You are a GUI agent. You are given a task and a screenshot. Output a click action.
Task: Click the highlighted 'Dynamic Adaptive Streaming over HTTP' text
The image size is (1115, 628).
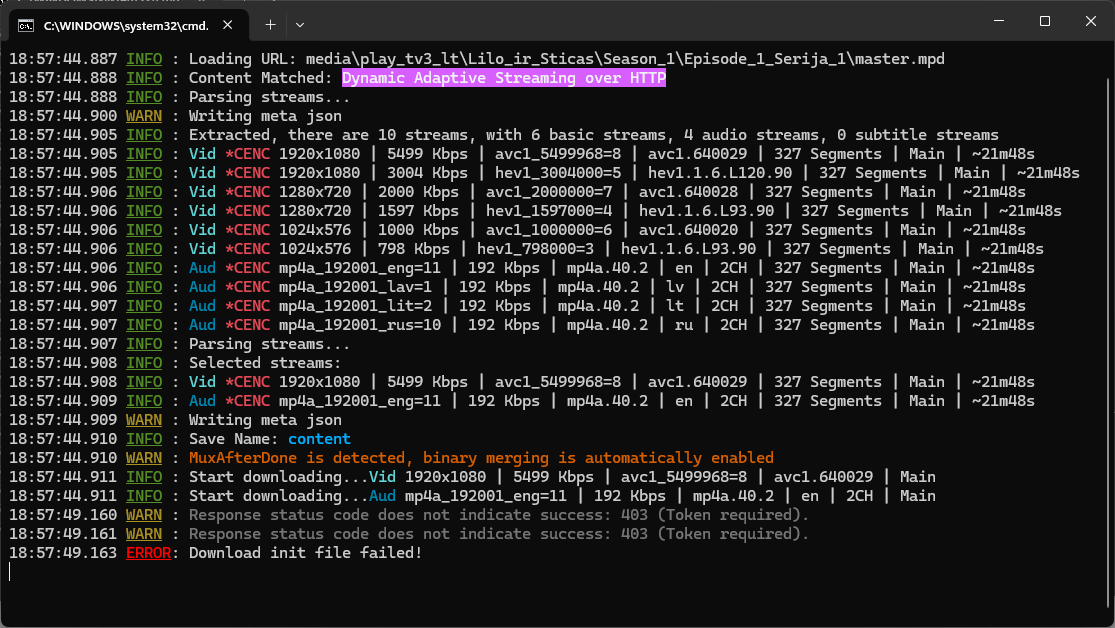pos(503,78)
